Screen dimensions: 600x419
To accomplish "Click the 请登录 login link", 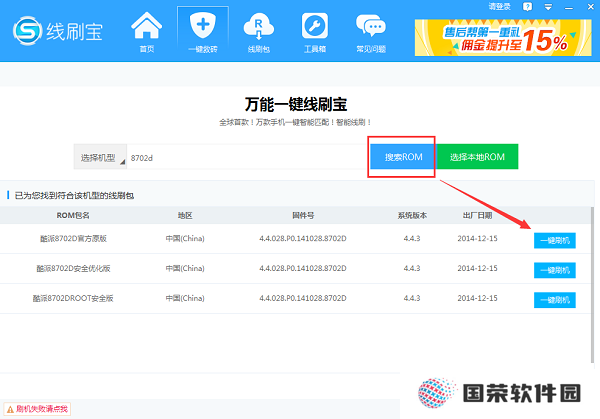I will point(499,7).
